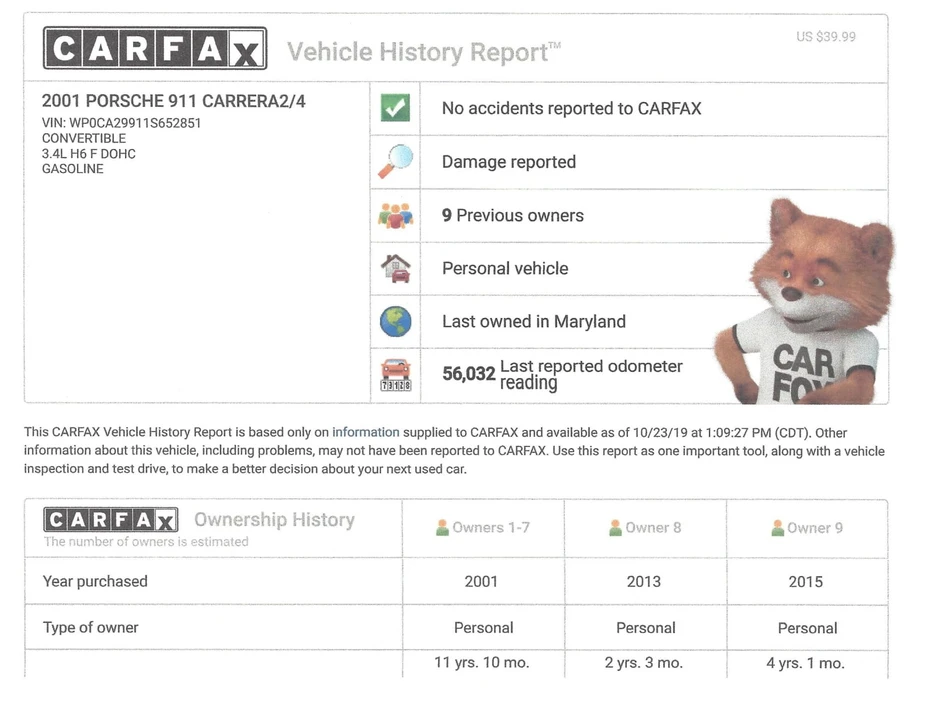This screenshot has width=942, height=720.
Task: Click the CARFAX logo in the report header
Action: 155,48
